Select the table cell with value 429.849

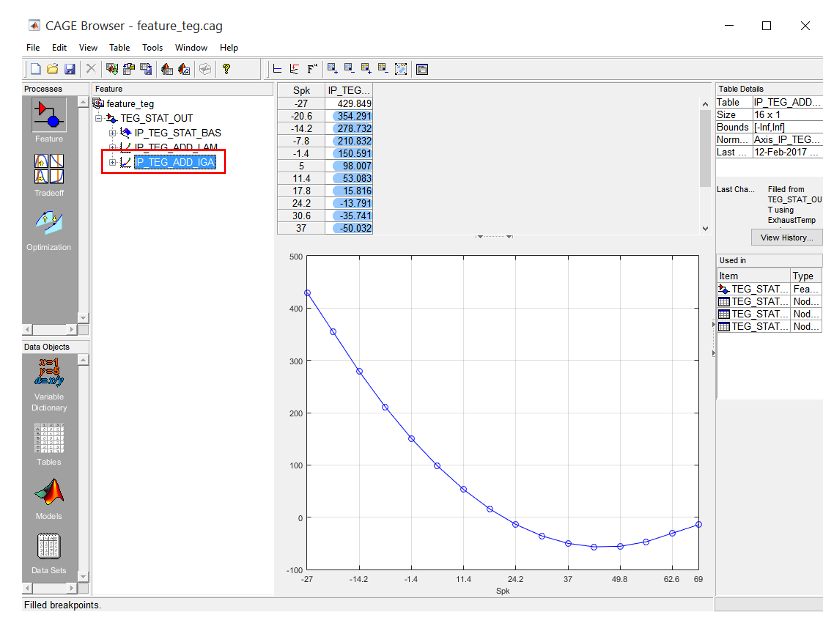tap(349, 103)
